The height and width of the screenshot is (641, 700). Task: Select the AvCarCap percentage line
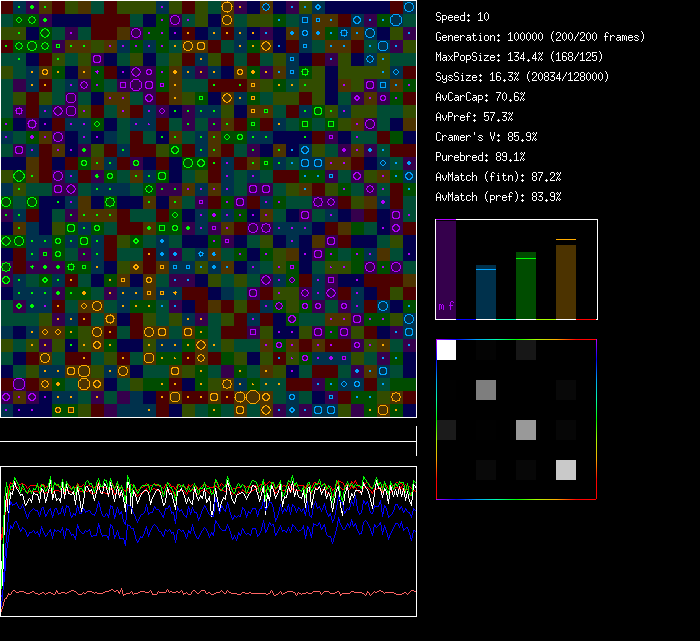point(480,97)
